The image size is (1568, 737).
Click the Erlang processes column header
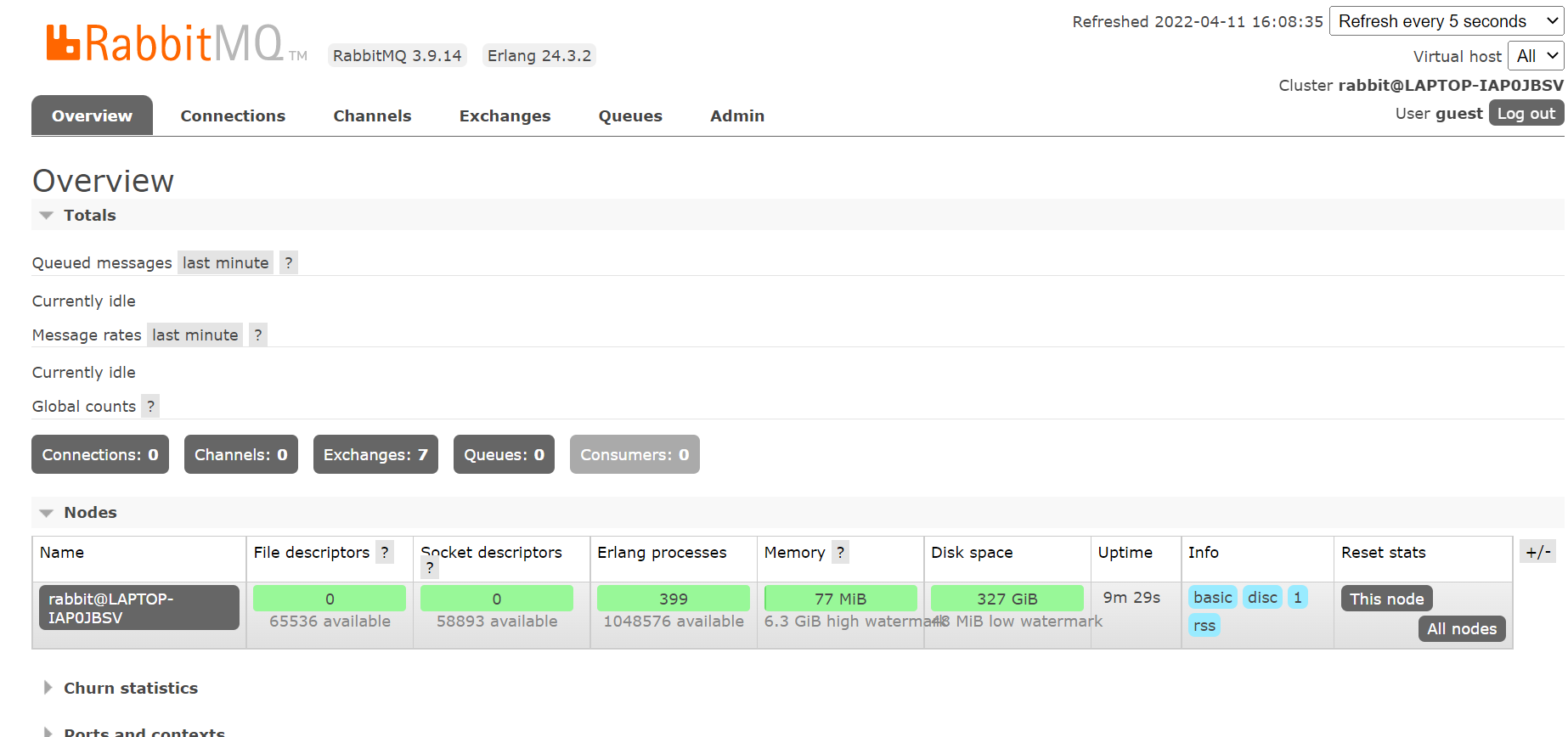pos(662,553)
